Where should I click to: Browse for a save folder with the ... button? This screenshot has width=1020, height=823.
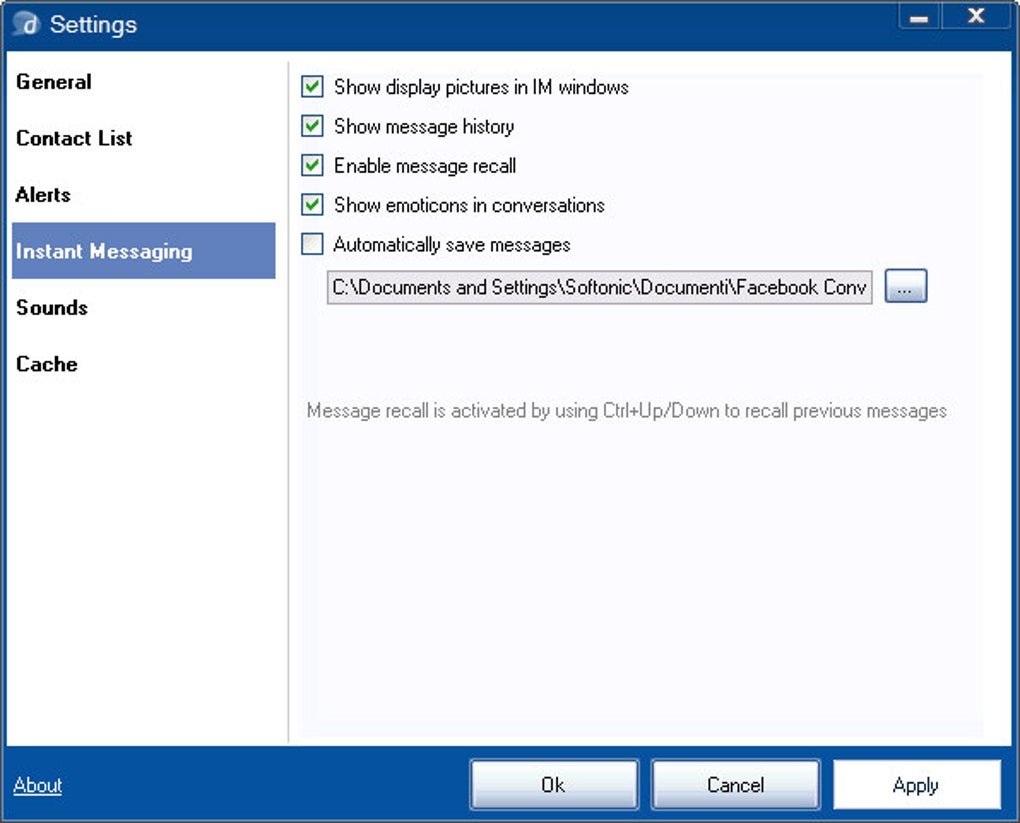[x=906, y=287]
